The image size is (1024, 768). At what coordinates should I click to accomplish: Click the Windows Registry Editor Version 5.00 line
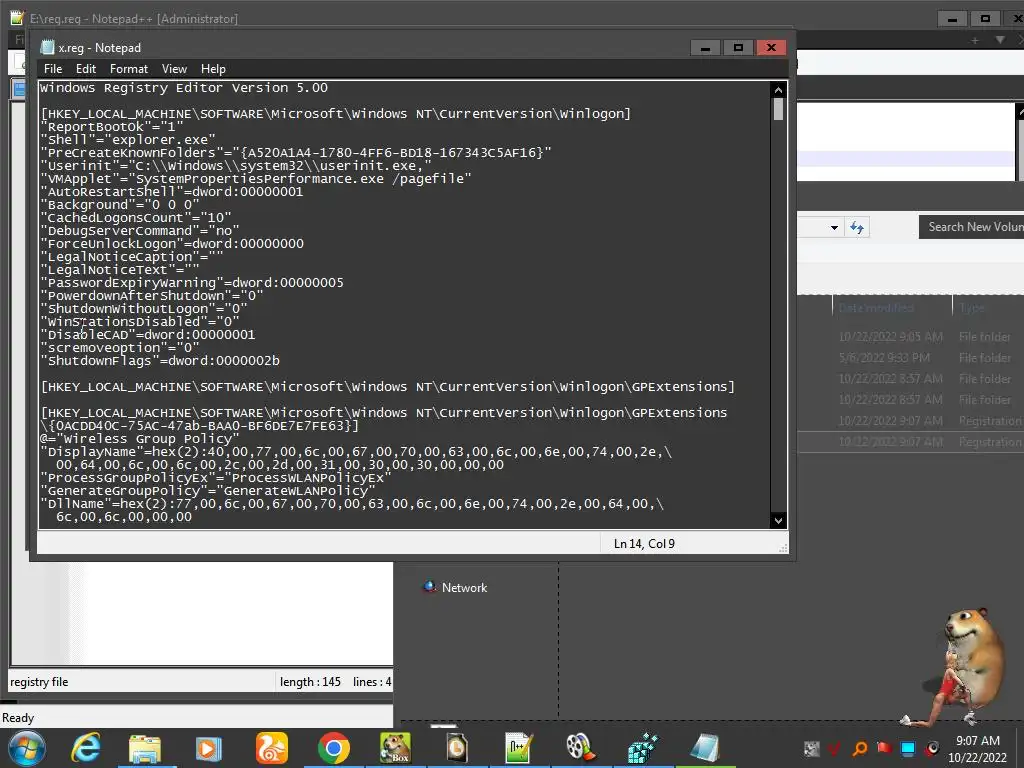click(184, 88)
